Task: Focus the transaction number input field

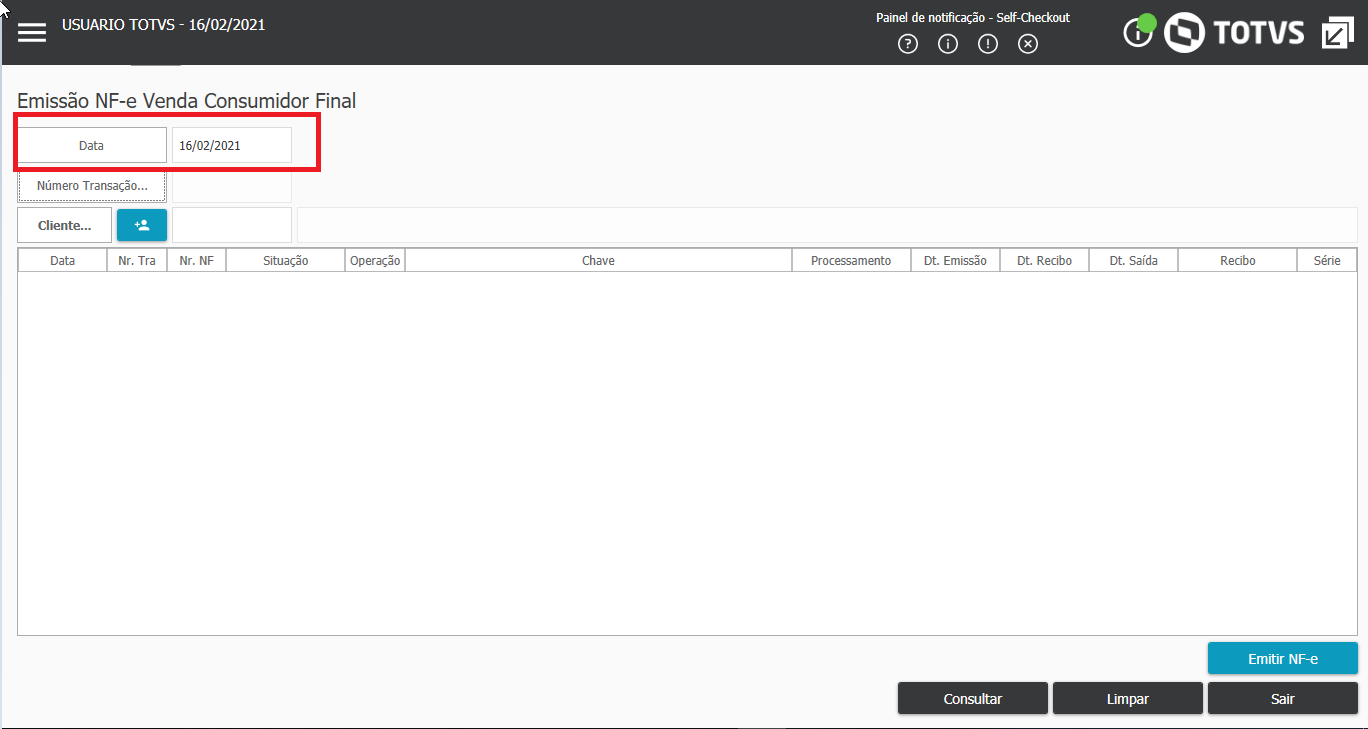Action: point(232,186)
